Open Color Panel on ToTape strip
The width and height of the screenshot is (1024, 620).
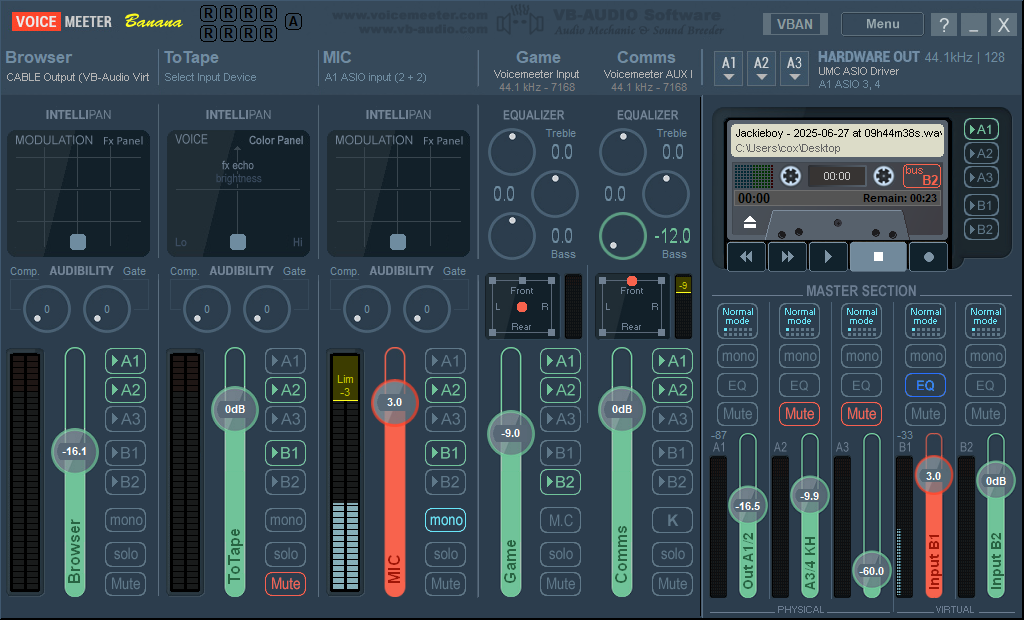point(276,140)
